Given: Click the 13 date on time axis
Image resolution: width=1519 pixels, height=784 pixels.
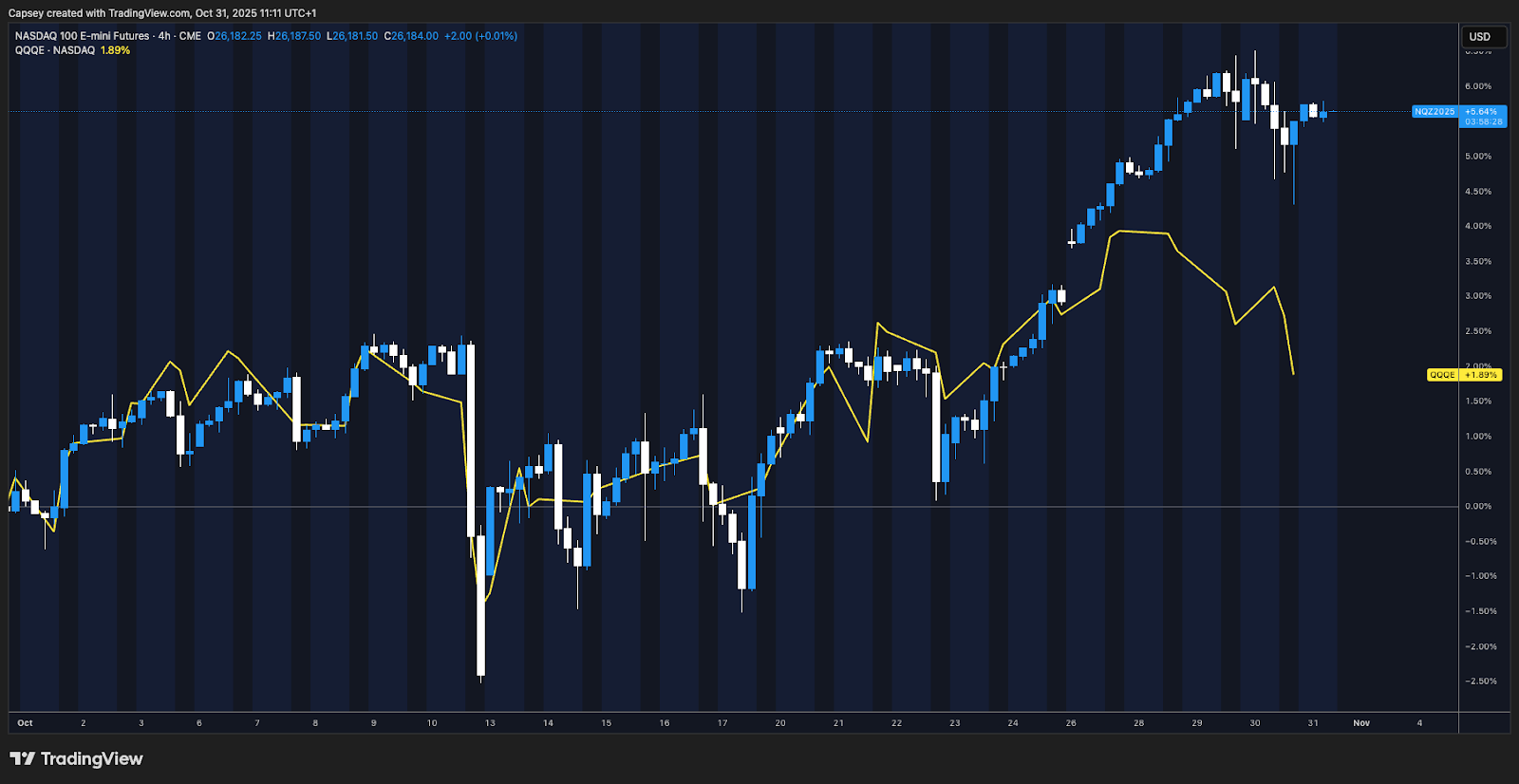Looking at the screenshot, I should (490, 723).
